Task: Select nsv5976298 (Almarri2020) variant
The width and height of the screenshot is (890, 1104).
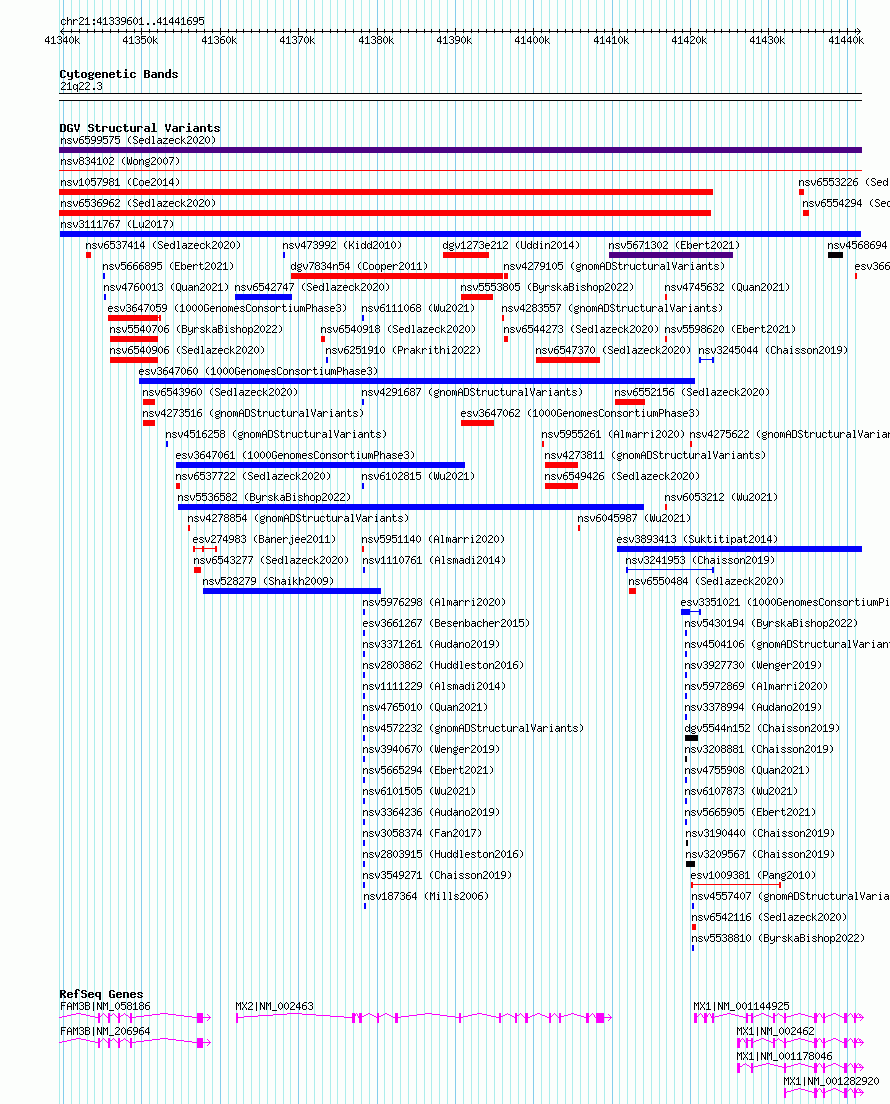Action: point(434,603)
